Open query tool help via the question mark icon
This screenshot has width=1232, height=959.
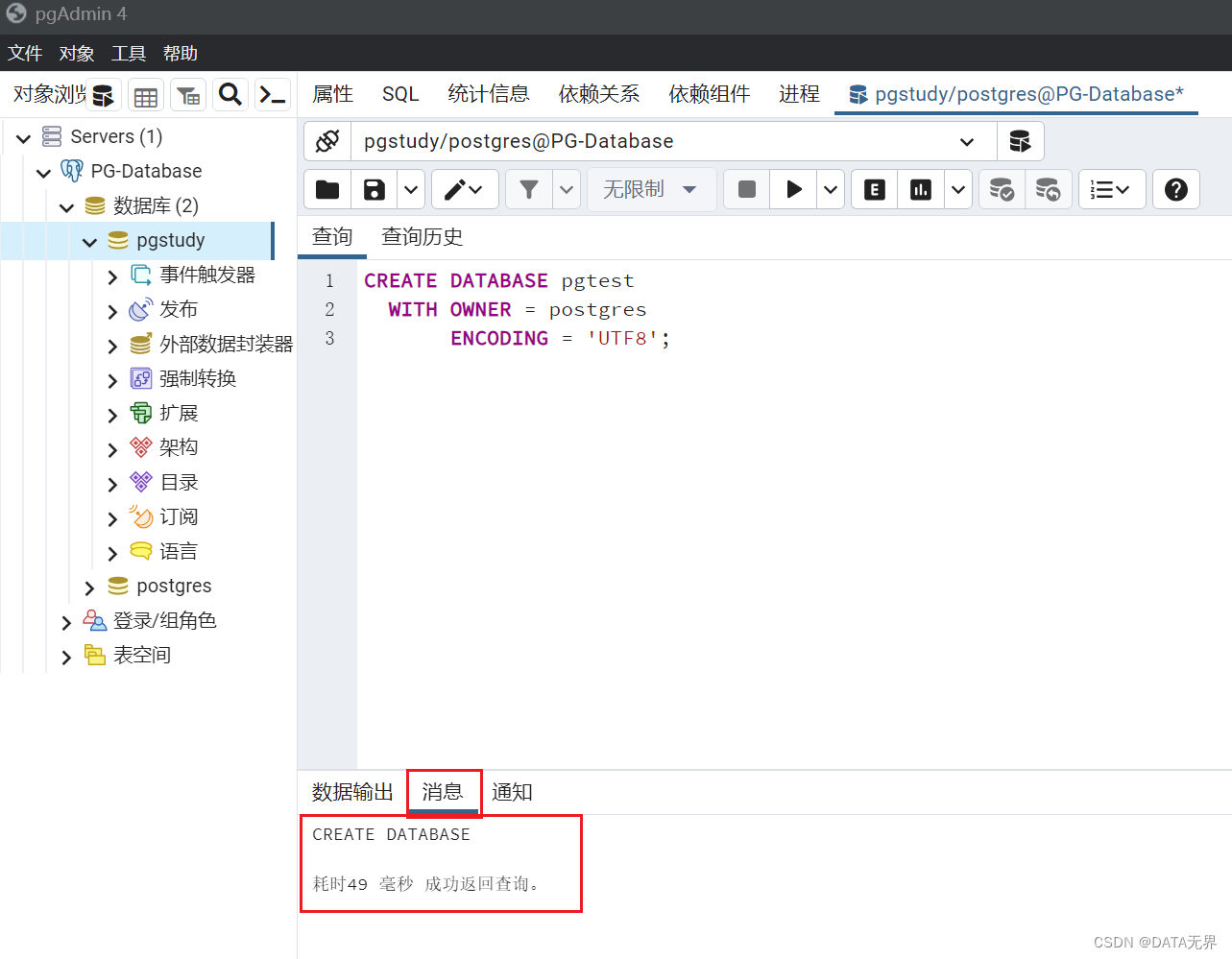(x=1176, y=189)
